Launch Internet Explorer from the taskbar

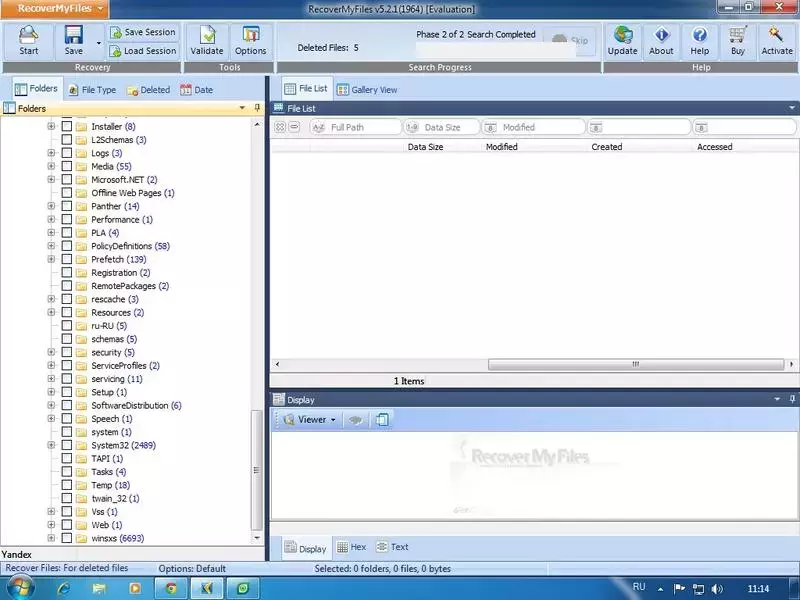click(63, 589)
